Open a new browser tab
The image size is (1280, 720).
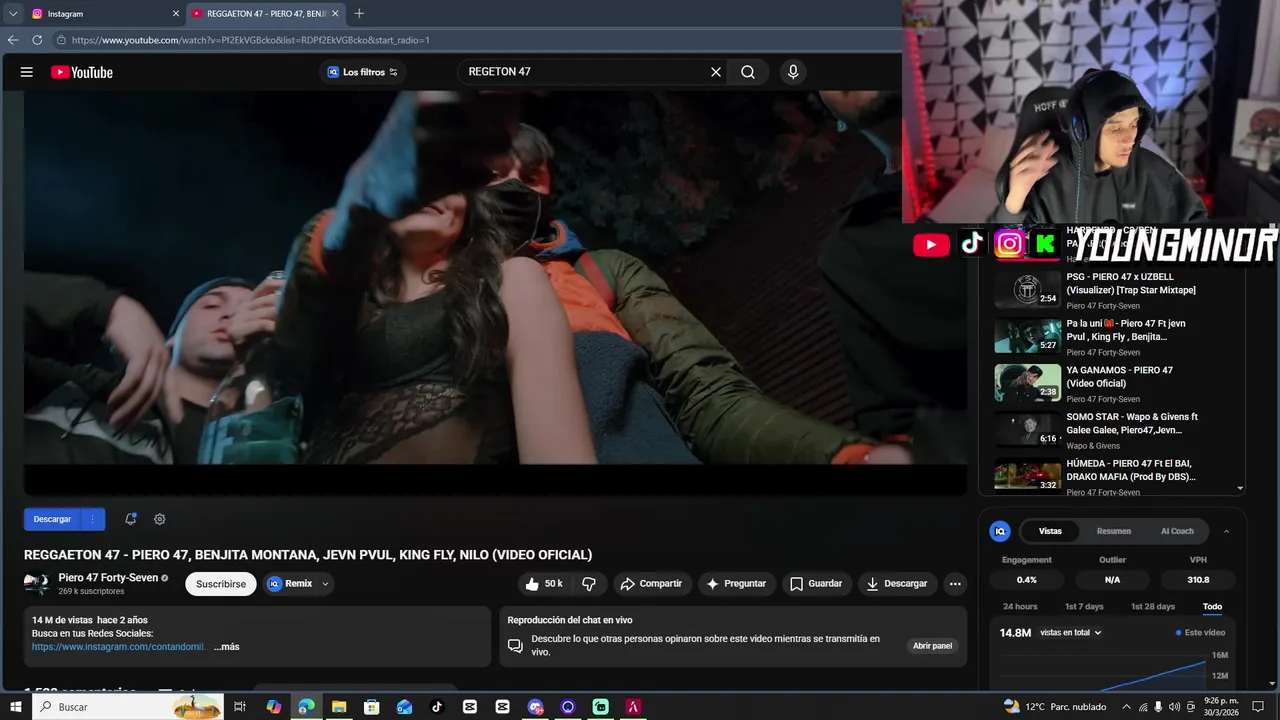tap(359, 14)
